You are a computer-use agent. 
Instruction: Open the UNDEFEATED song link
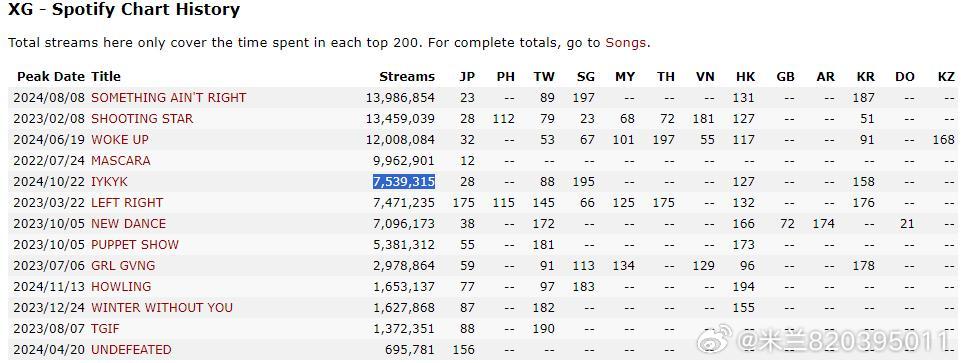tap(131, 350)
